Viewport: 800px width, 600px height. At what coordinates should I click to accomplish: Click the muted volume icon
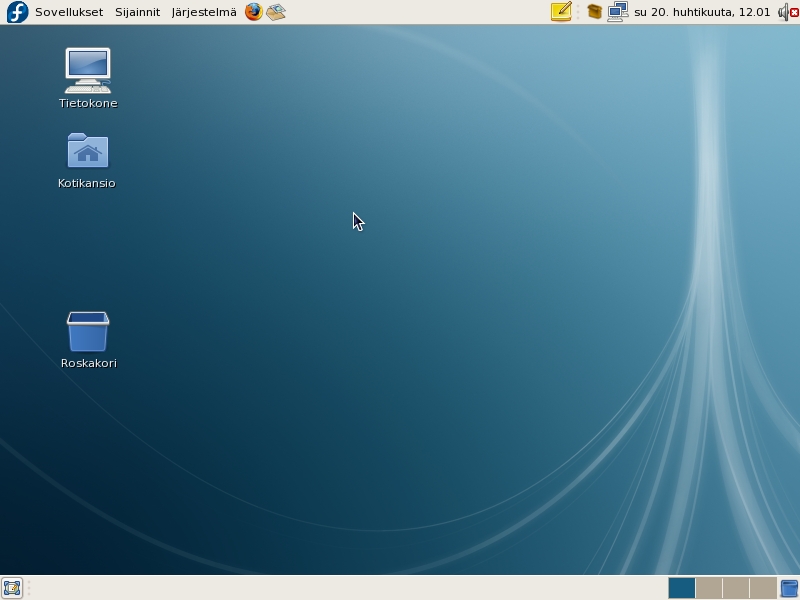pyautogui.click(x=787, y=12)
